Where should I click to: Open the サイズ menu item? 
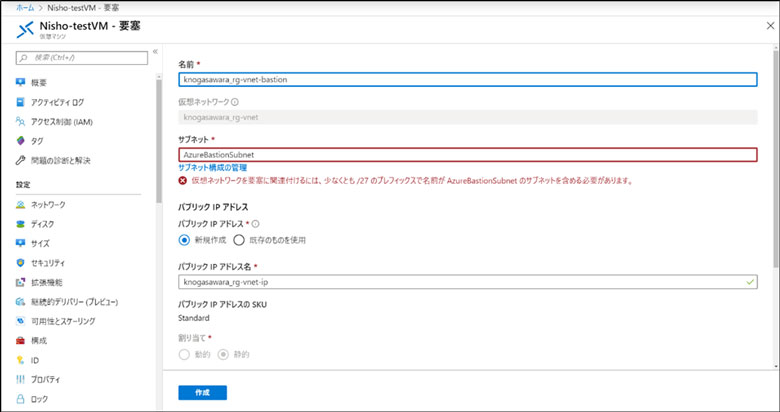[39, 243]
